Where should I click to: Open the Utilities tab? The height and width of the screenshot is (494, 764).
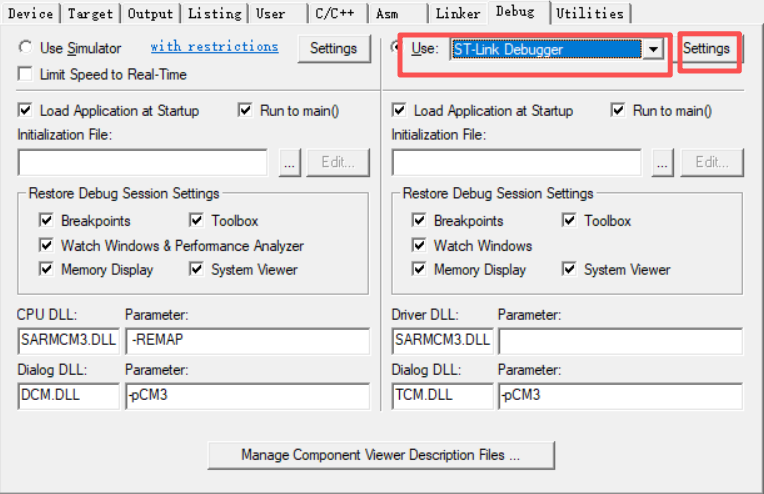591,13
